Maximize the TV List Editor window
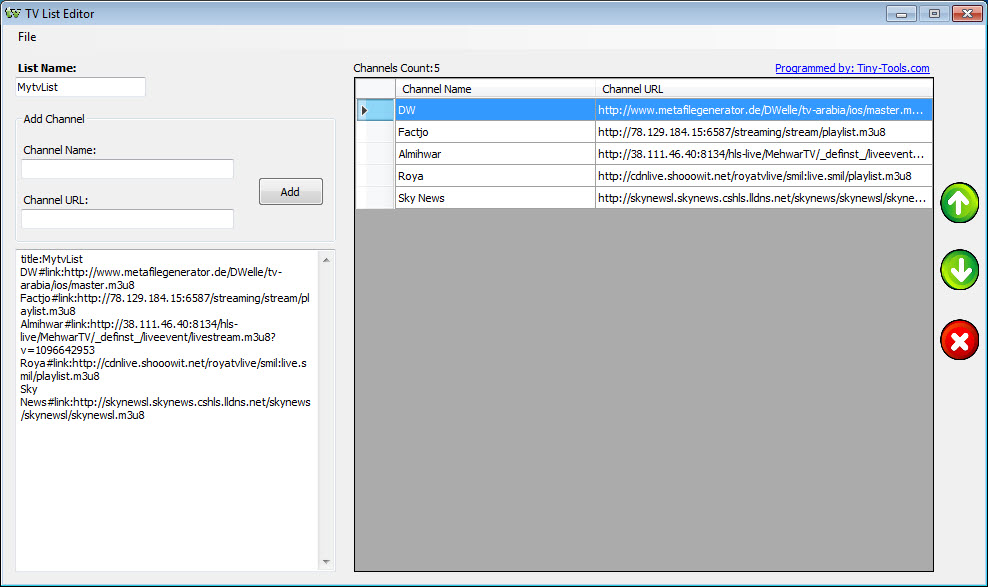 pyautogui.click(x=934, y=13)
